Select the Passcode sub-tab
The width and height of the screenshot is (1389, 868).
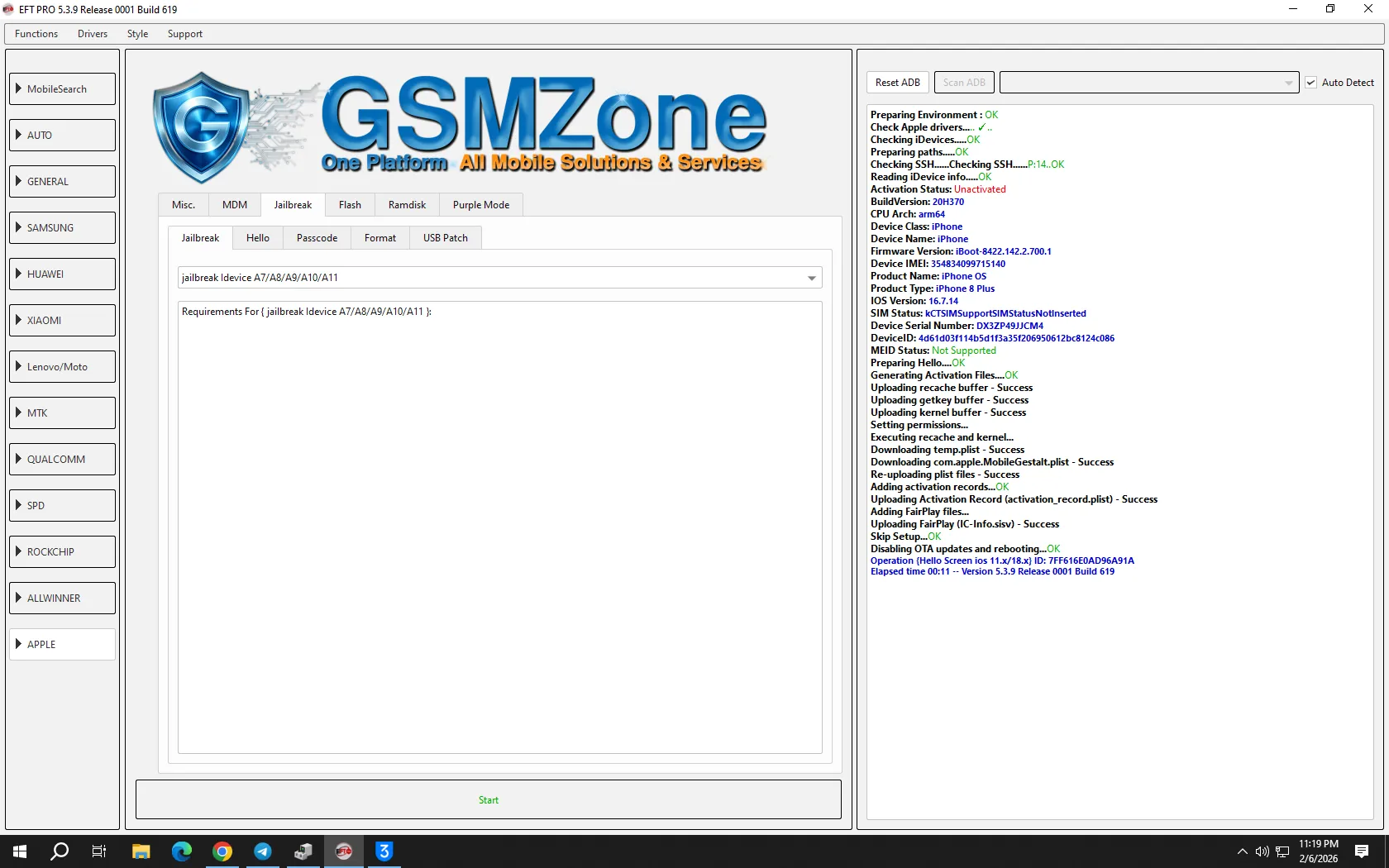click(317, 238)
